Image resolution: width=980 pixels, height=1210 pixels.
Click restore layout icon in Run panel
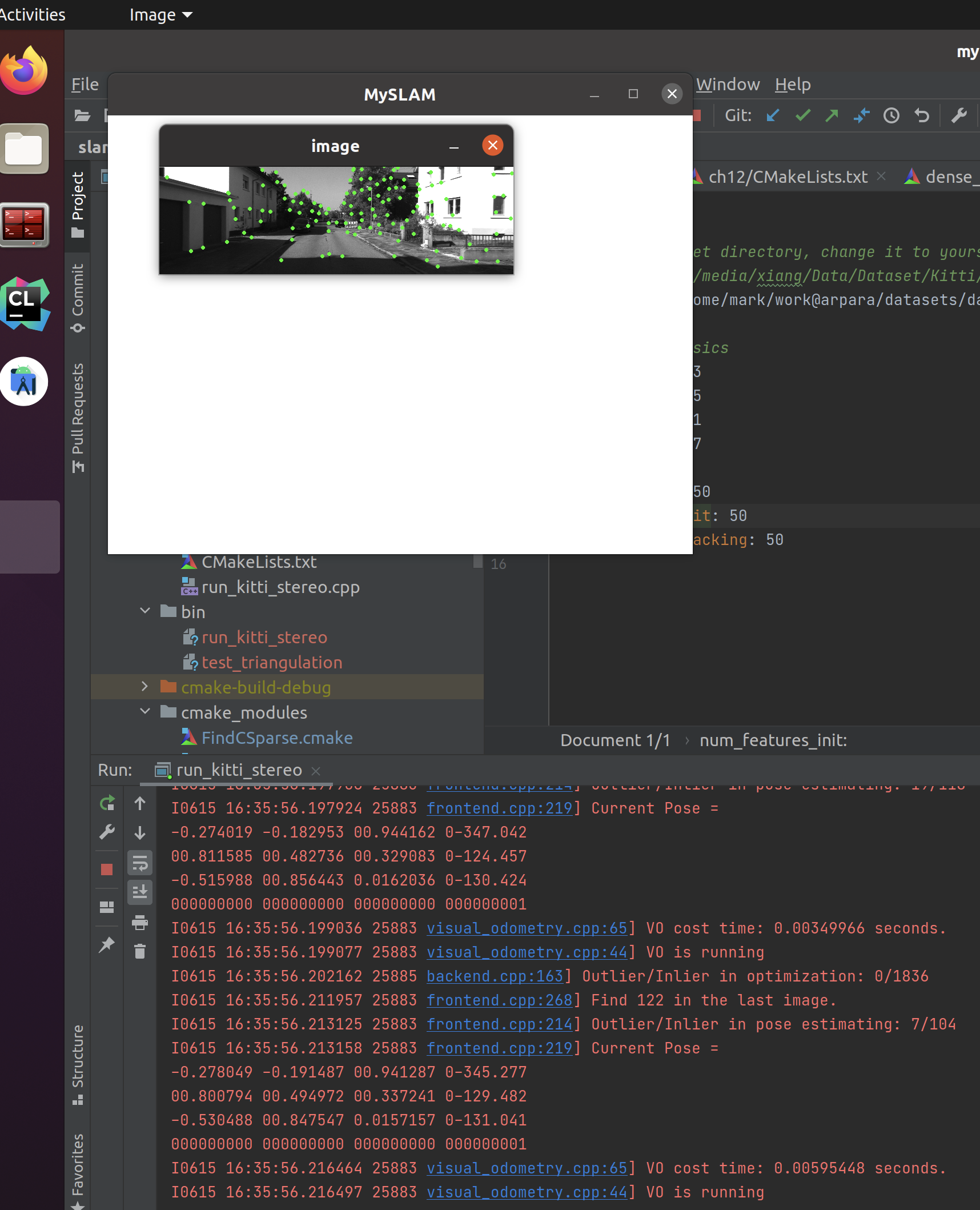point(107,907)
